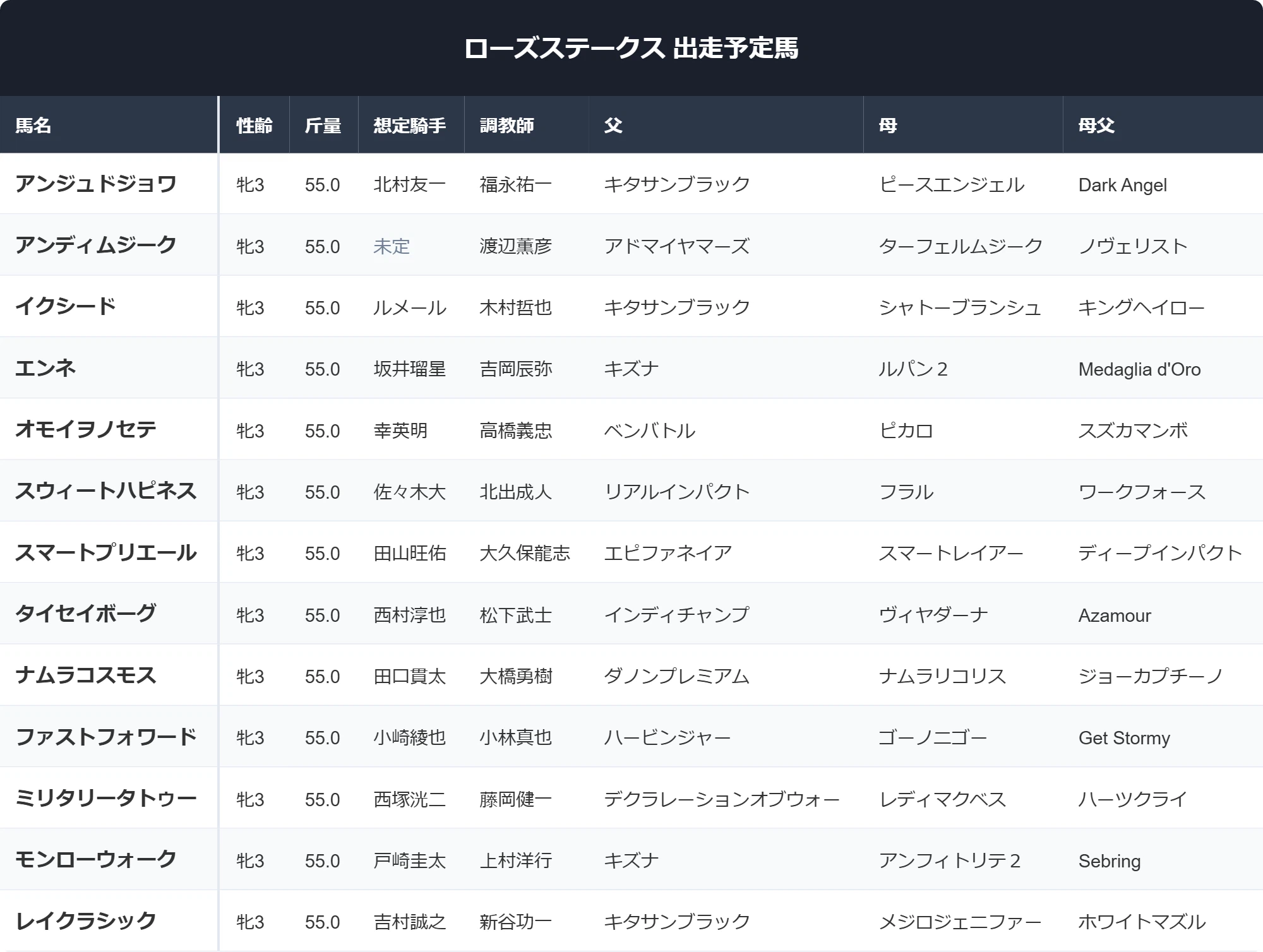Click the 馬名 column header
This screenshot has width=1263, height=952.
[x=33, y=125]
